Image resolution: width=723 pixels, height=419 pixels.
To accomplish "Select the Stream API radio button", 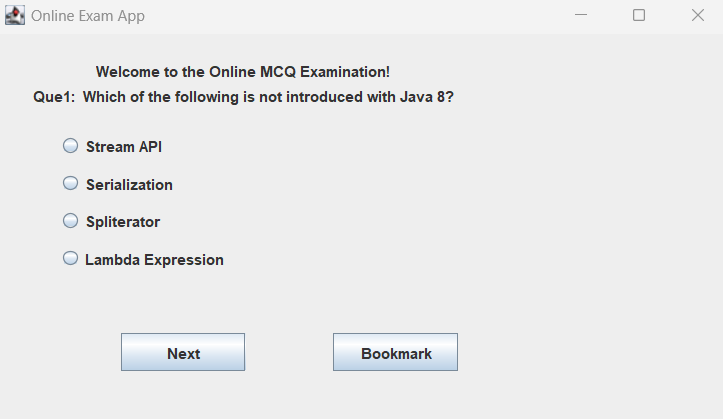I will 70,146.
